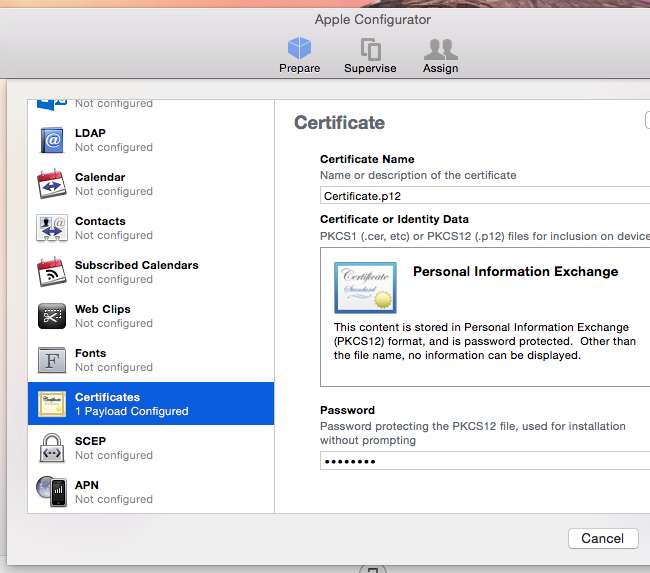Select the Calendar payload icon
650x573 pixels.
pyautogui.click(x=52, y=184)
